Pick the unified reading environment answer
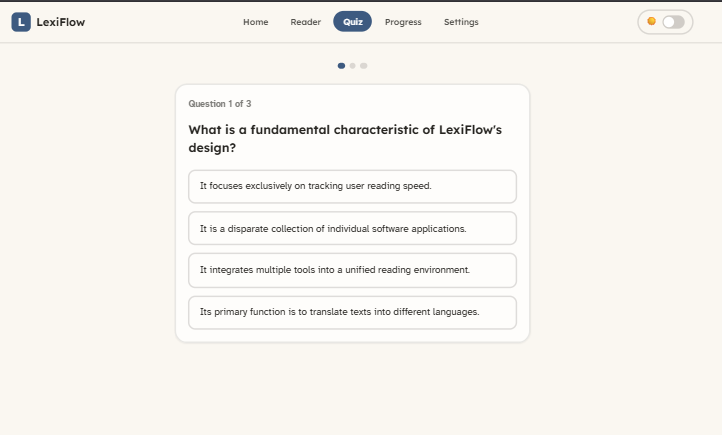The width and height of the screenshot is (722, 435). (x=352, y=270)
